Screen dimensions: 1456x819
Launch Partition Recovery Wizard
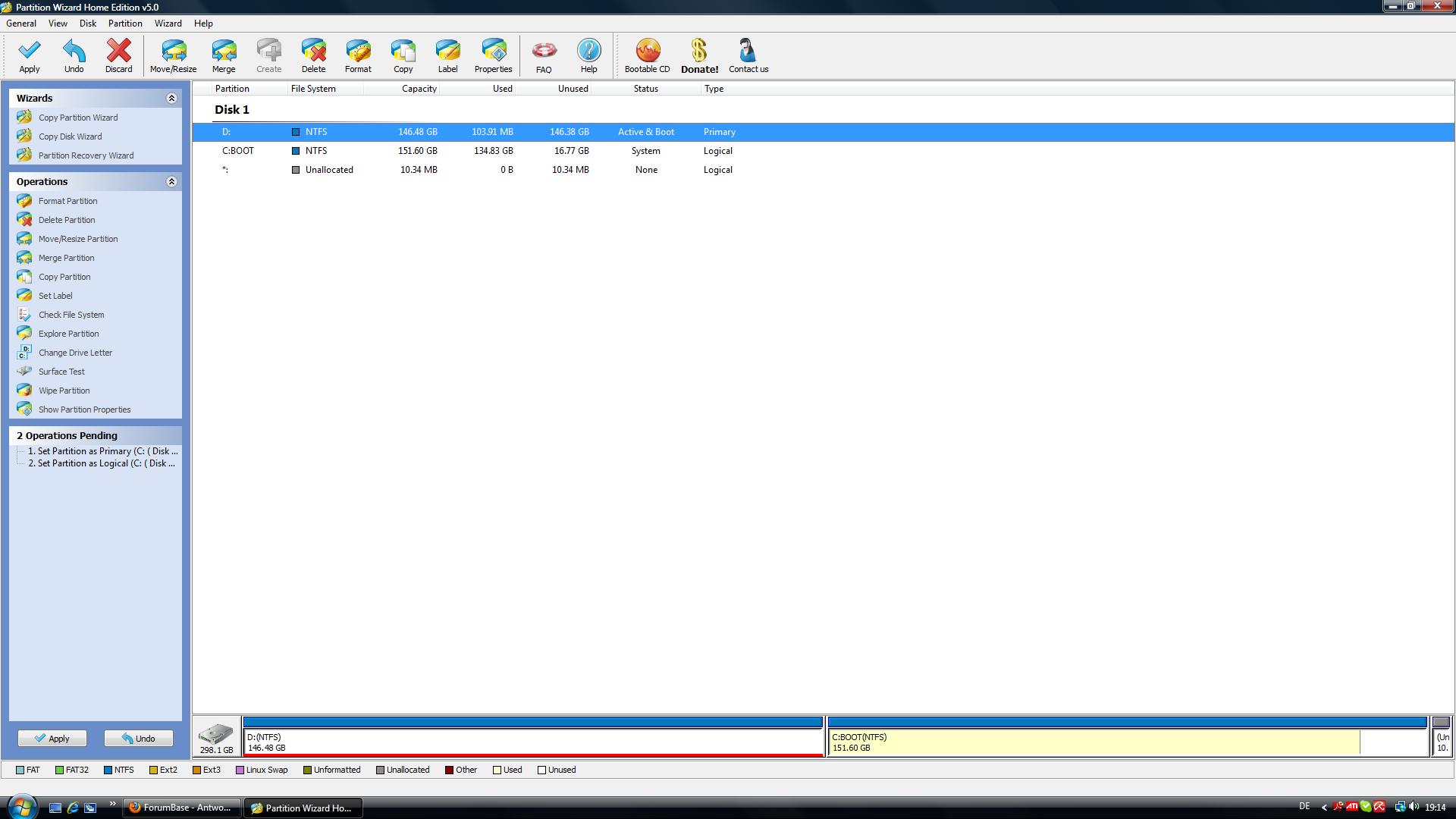tap(86, 155)
